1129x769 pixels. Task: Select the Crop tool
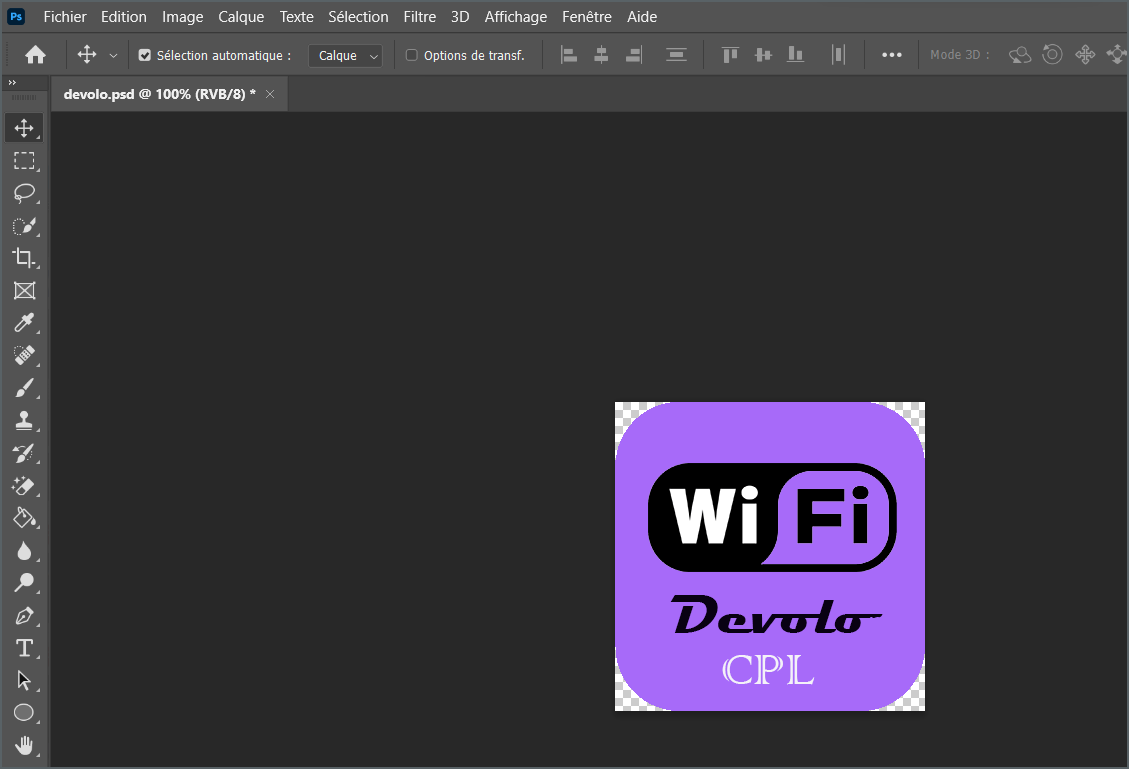coord(24,258)
